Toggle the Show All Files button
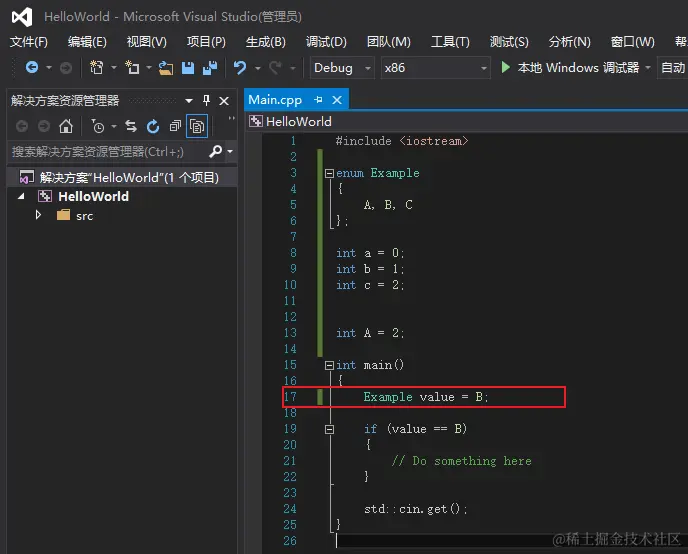Viewport: 688px width, 554px height. coord(197,126)
